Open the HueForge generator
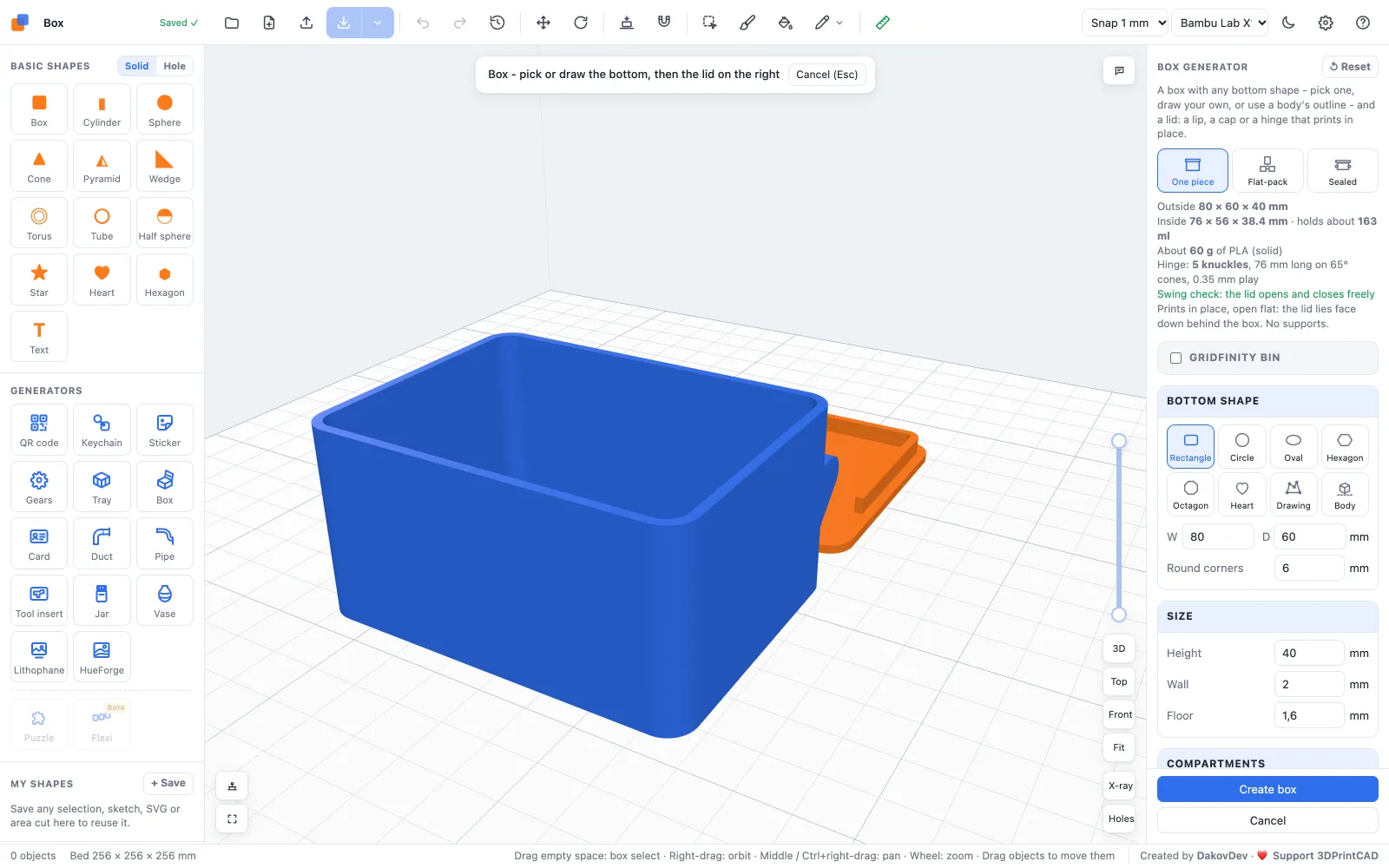This screenshot has width=1389, height=868. tap(102, 657)
